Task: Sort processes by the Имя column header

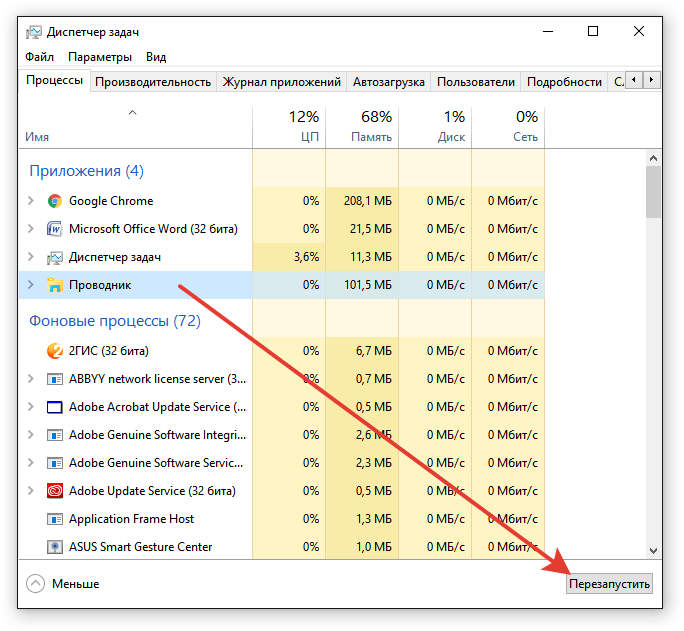Action: point(136,127)
